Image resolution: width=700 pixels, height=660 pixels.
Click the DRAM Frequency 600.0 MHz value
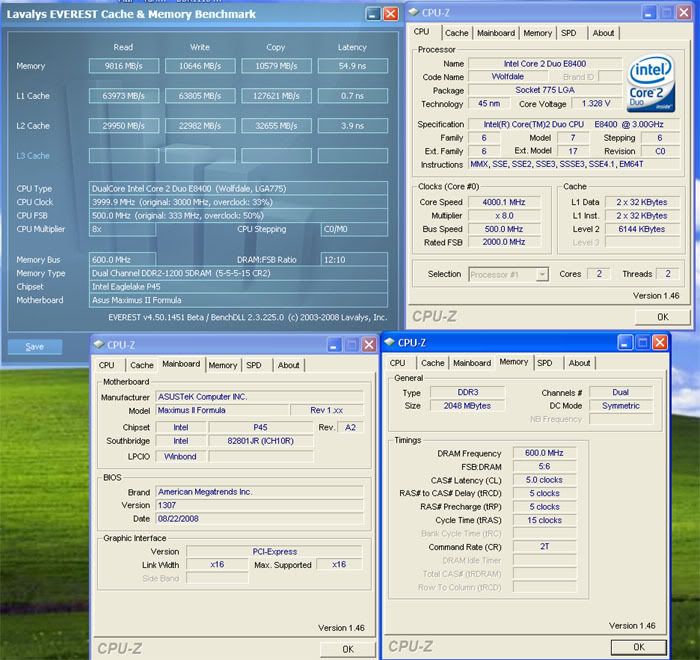tap(544, 453)
